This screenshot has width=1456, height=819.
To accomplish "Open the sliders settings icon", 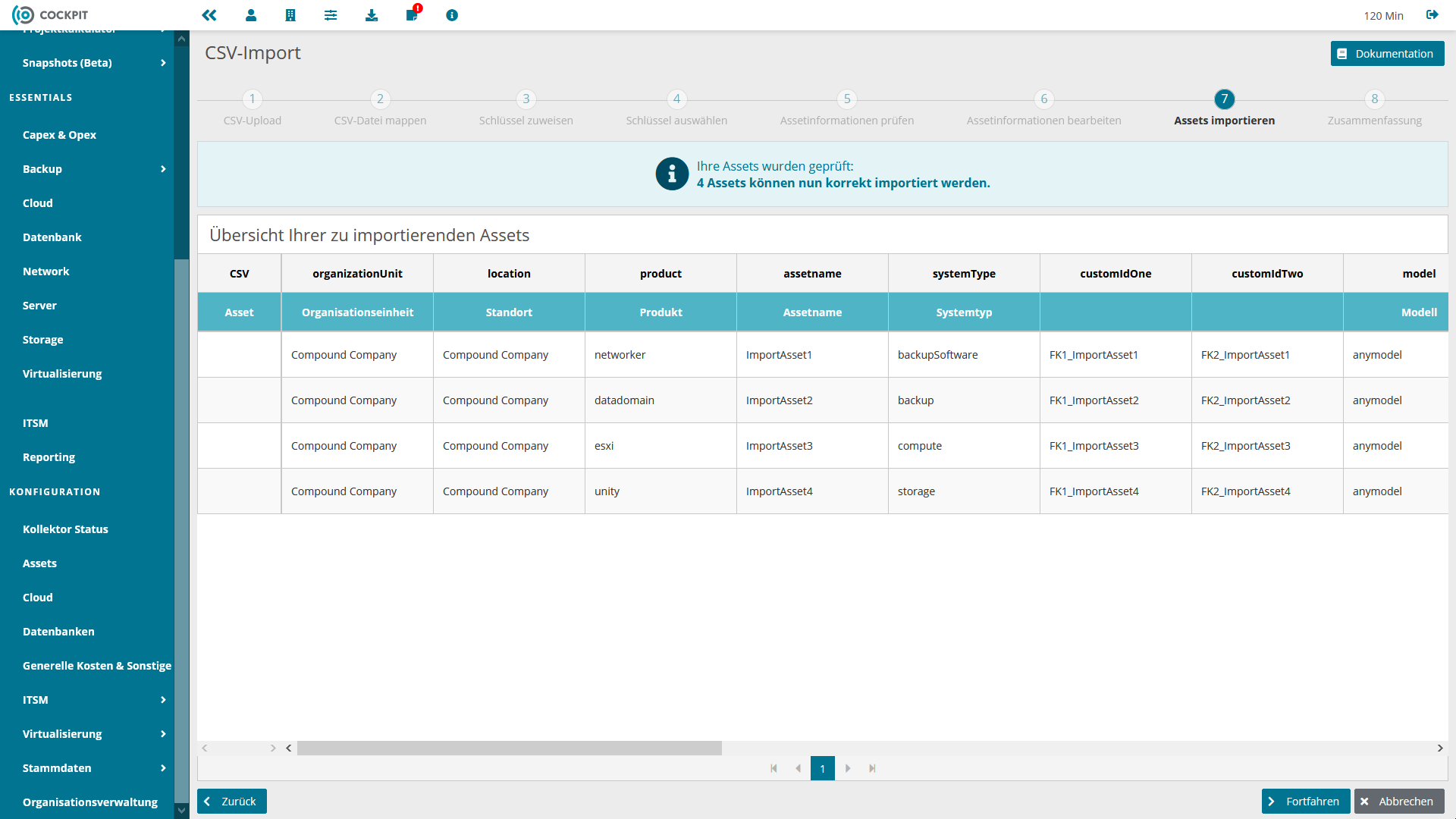I will 331,15.
